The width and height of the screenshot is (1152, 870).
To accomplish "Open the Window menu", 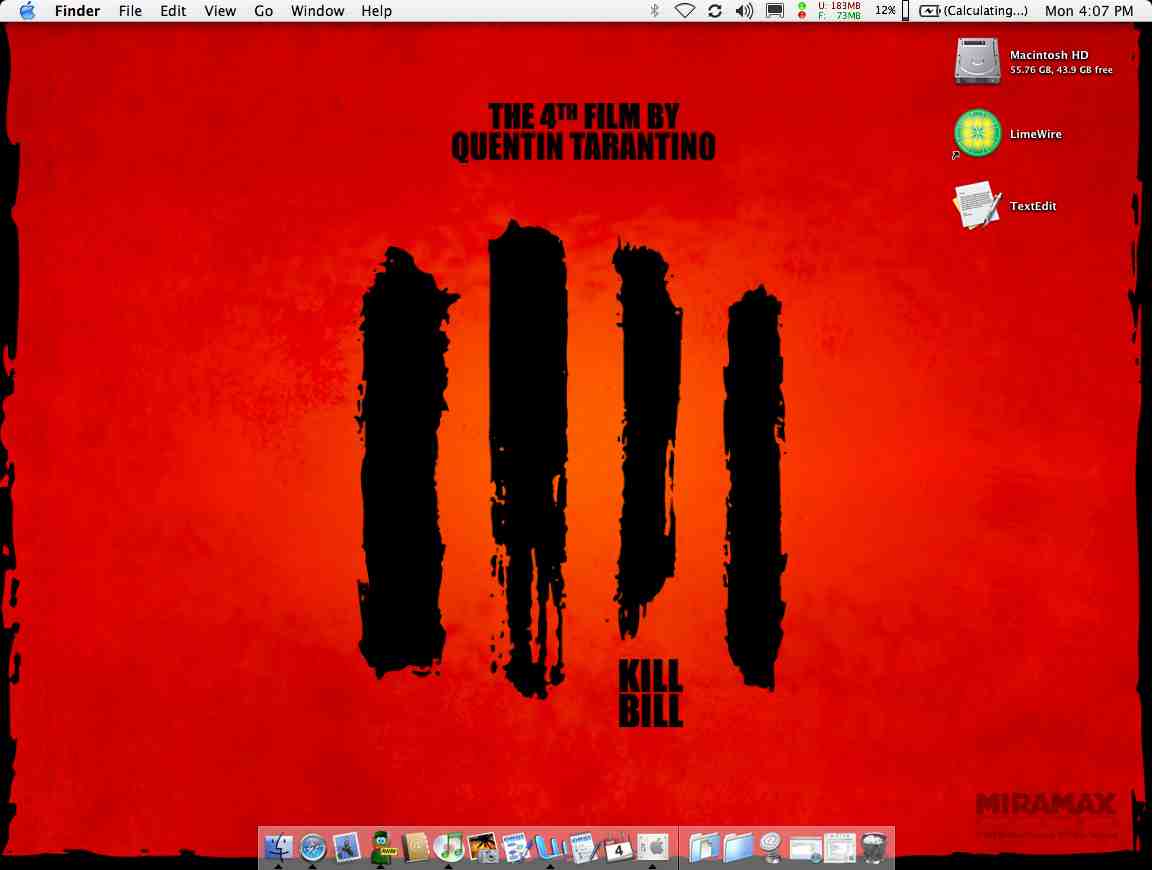I will click(x=317, y=10).
